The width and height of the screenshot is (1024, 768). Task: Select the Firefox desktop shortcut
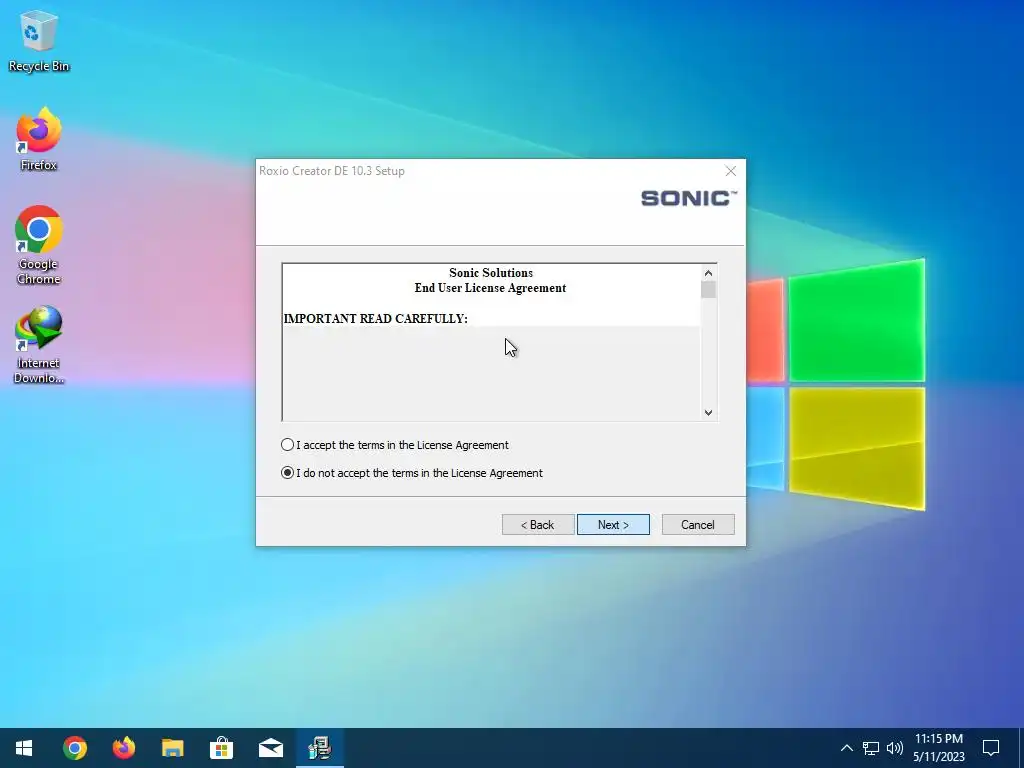click(39, 140)
